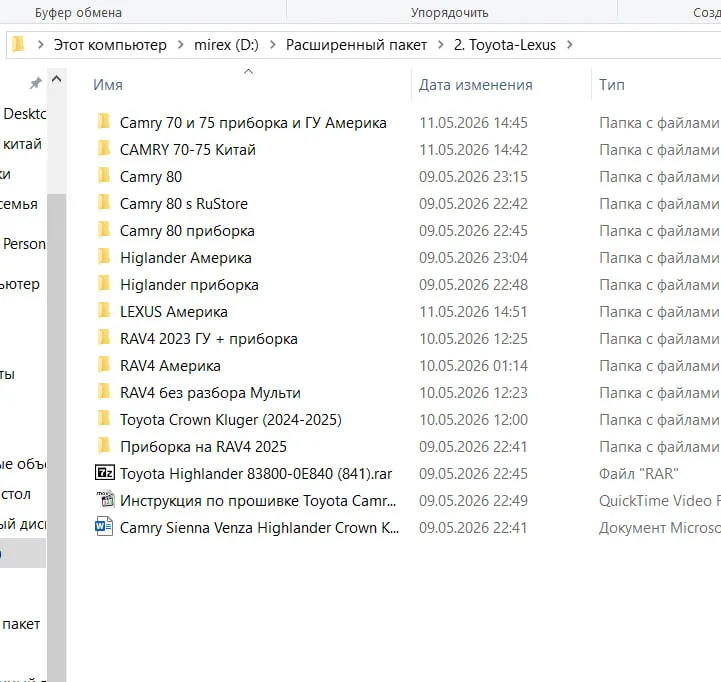Click folder icon of Camry 70 и 75 приборка
Viewport: 721px width, 682px height.
[x=104, y=122]
